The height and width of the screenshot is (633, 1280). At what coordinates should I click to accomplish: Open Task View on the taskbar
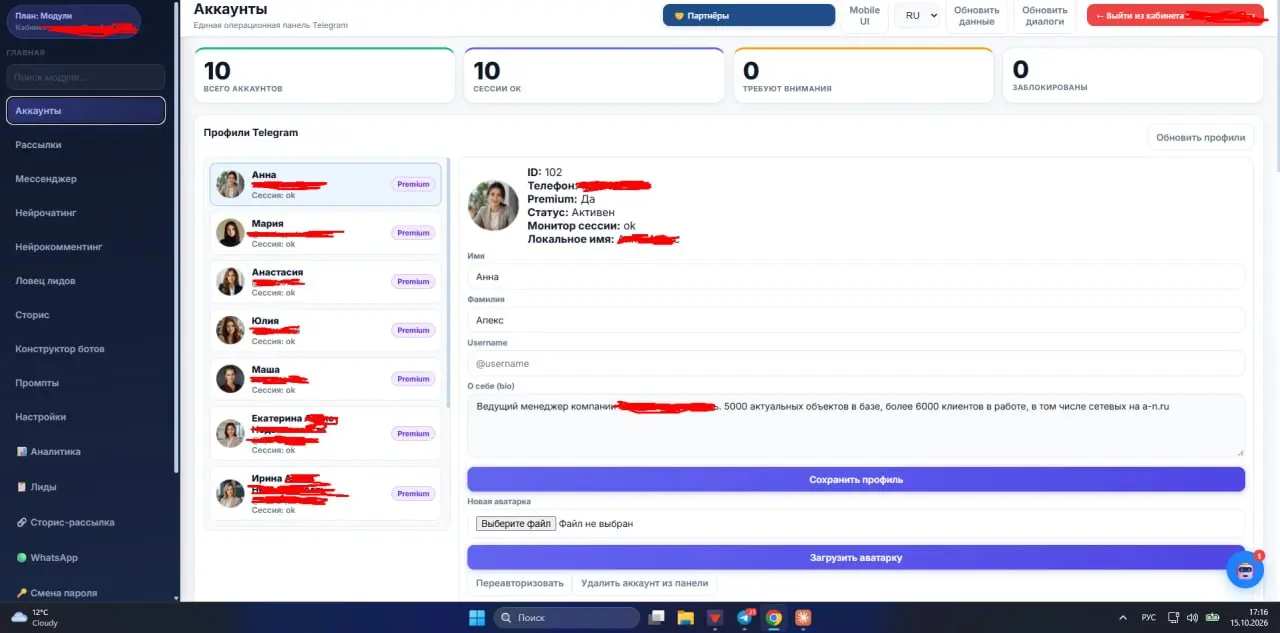[656, 618]
